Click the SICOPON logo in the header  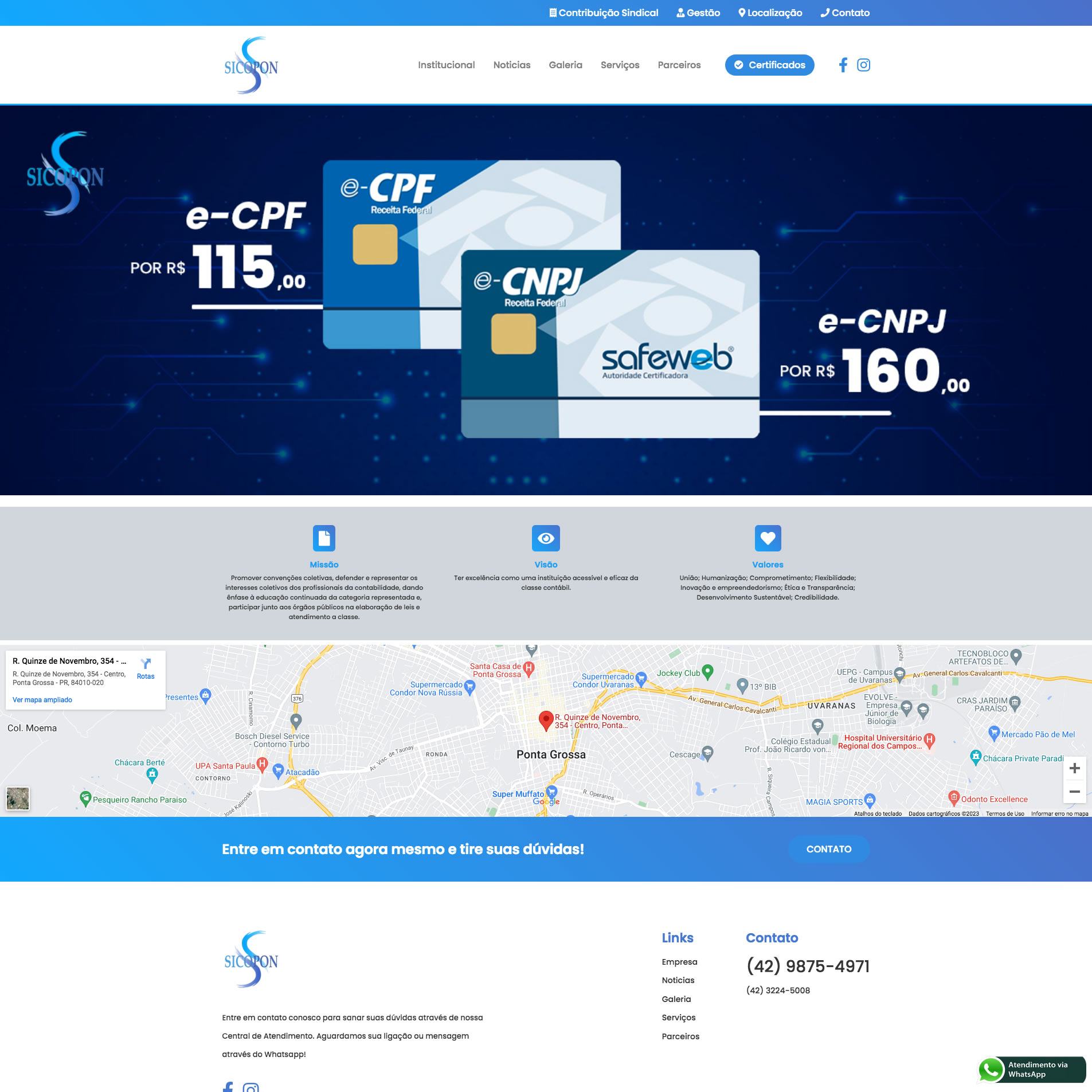(251, 65)
